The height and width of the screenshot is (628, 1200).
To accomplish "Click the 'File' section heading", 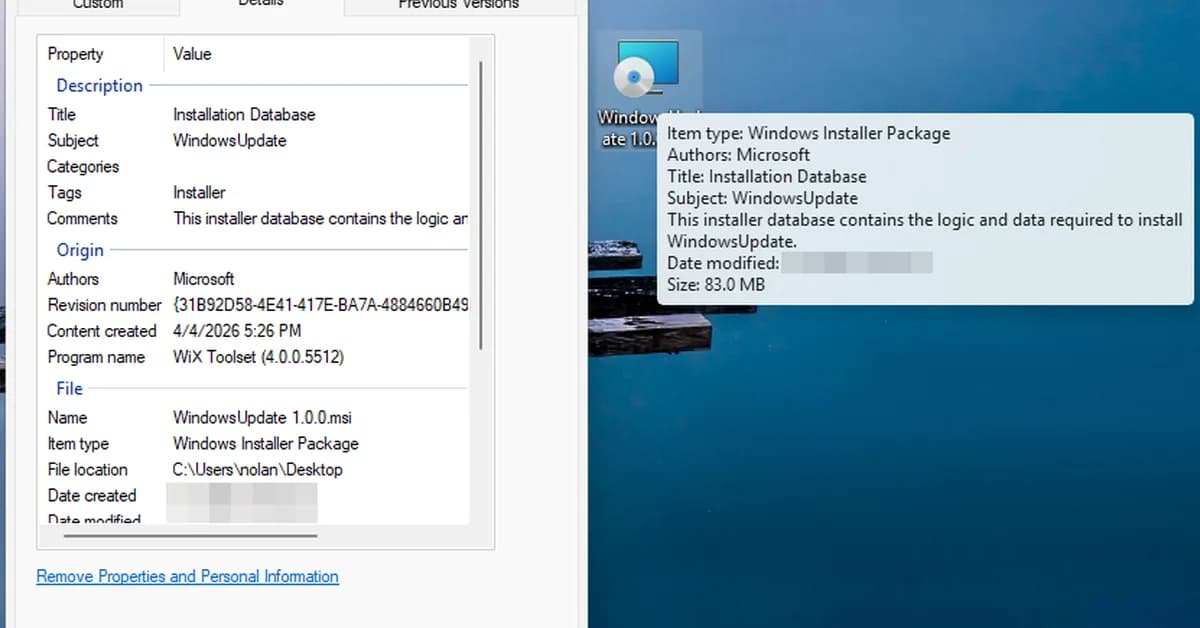I will [x=70, y=388].
